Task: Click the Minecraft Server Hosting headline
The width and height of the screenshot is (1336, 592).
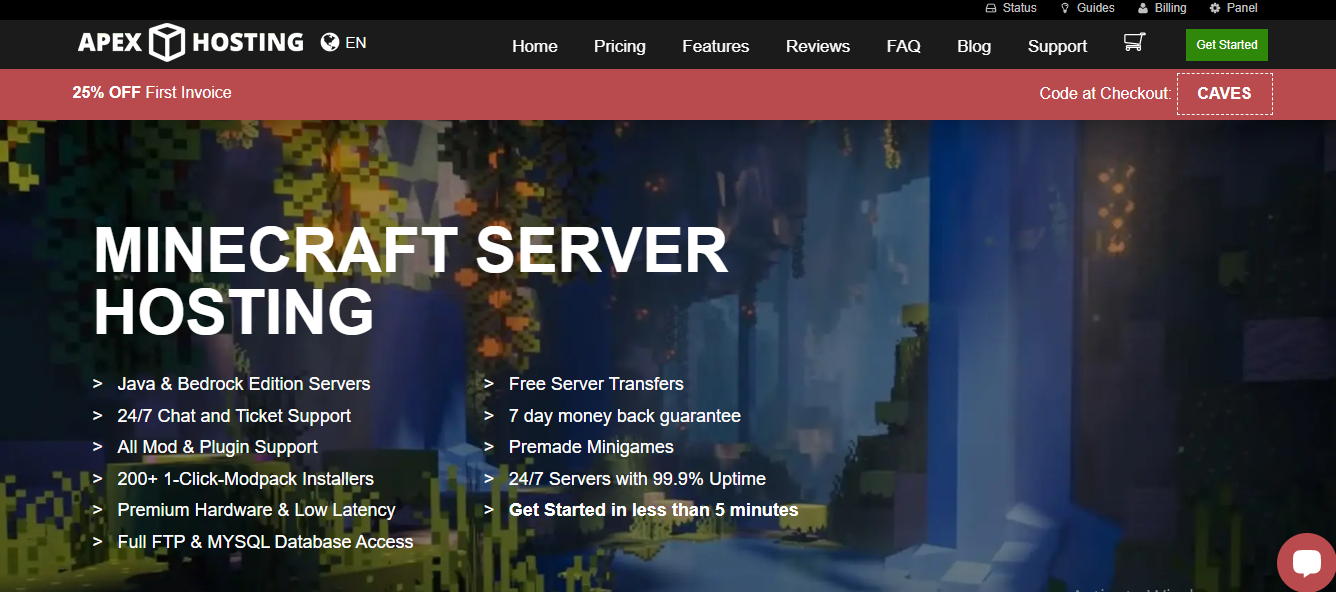Action: [410, 280]
